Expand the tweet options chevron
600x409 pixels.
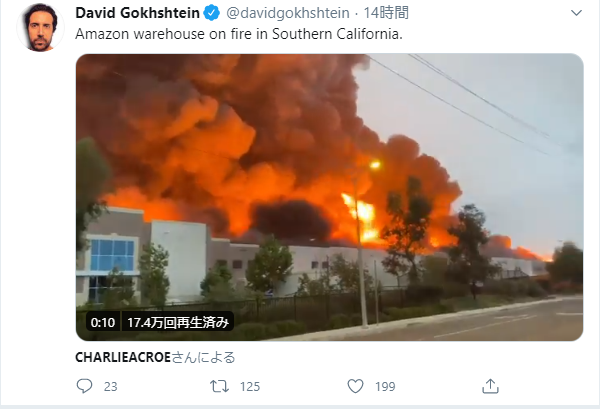point(576,13)
